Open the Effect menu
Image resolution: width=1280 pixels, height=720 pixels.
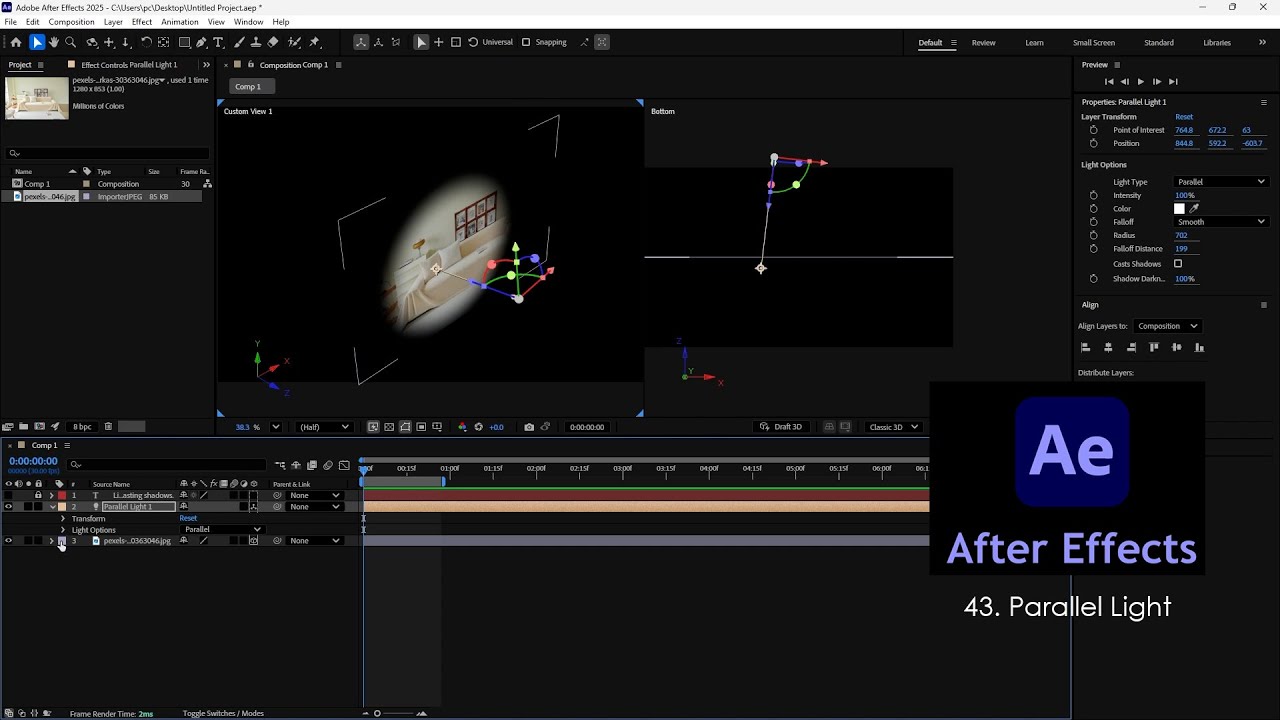click(x=142, y=22)
